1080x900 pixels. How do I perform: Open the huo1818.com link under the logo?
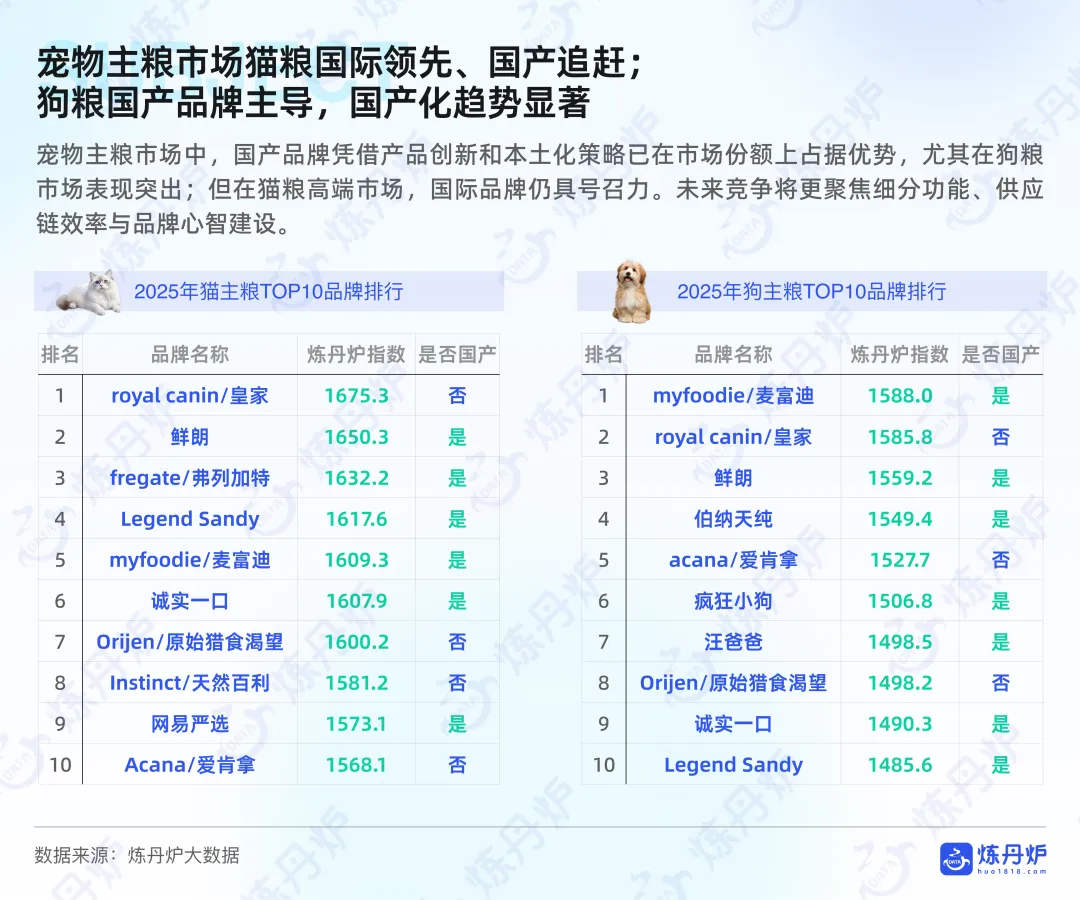point(1012,871)
